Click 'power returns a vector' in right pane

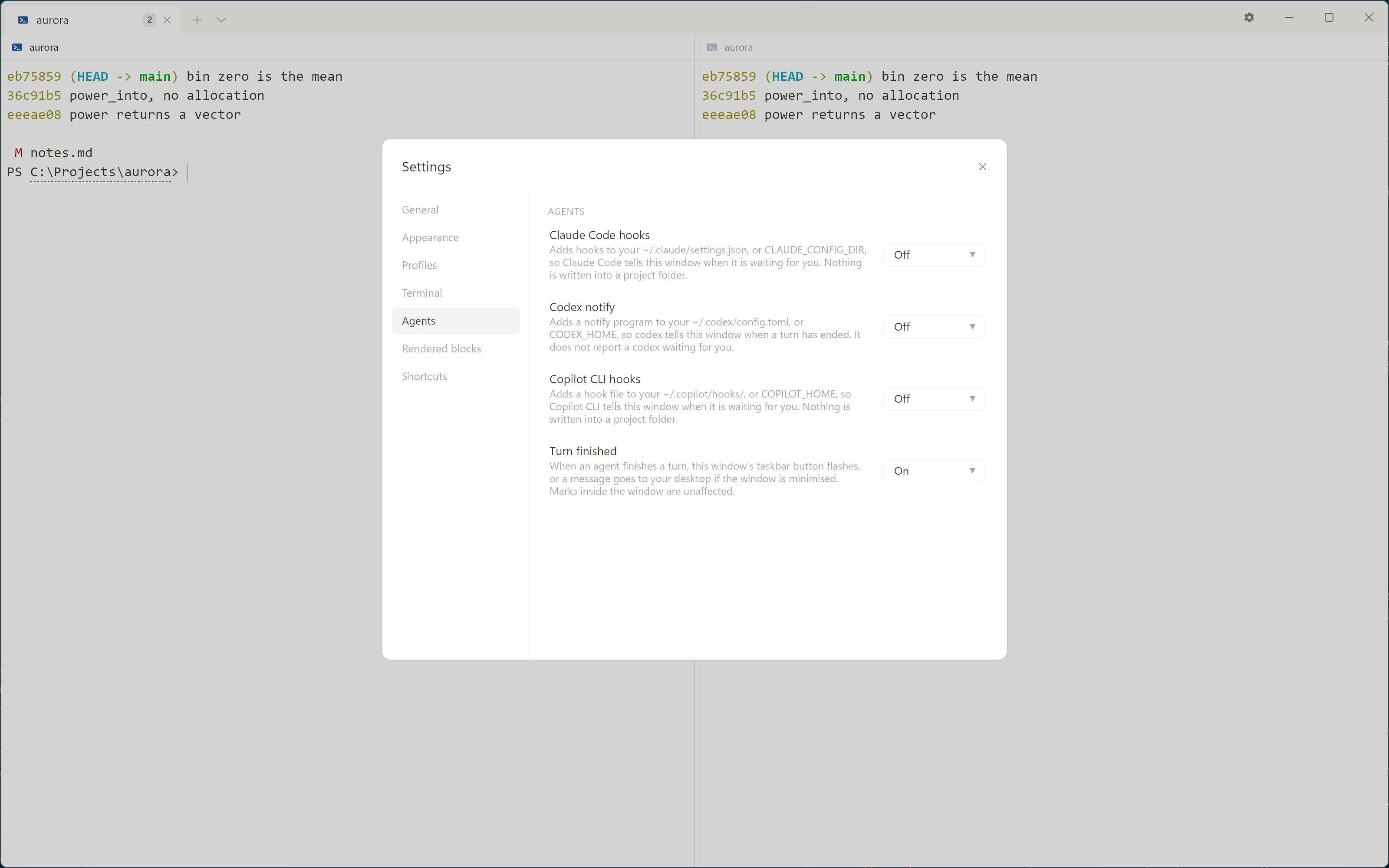(850, 115)
